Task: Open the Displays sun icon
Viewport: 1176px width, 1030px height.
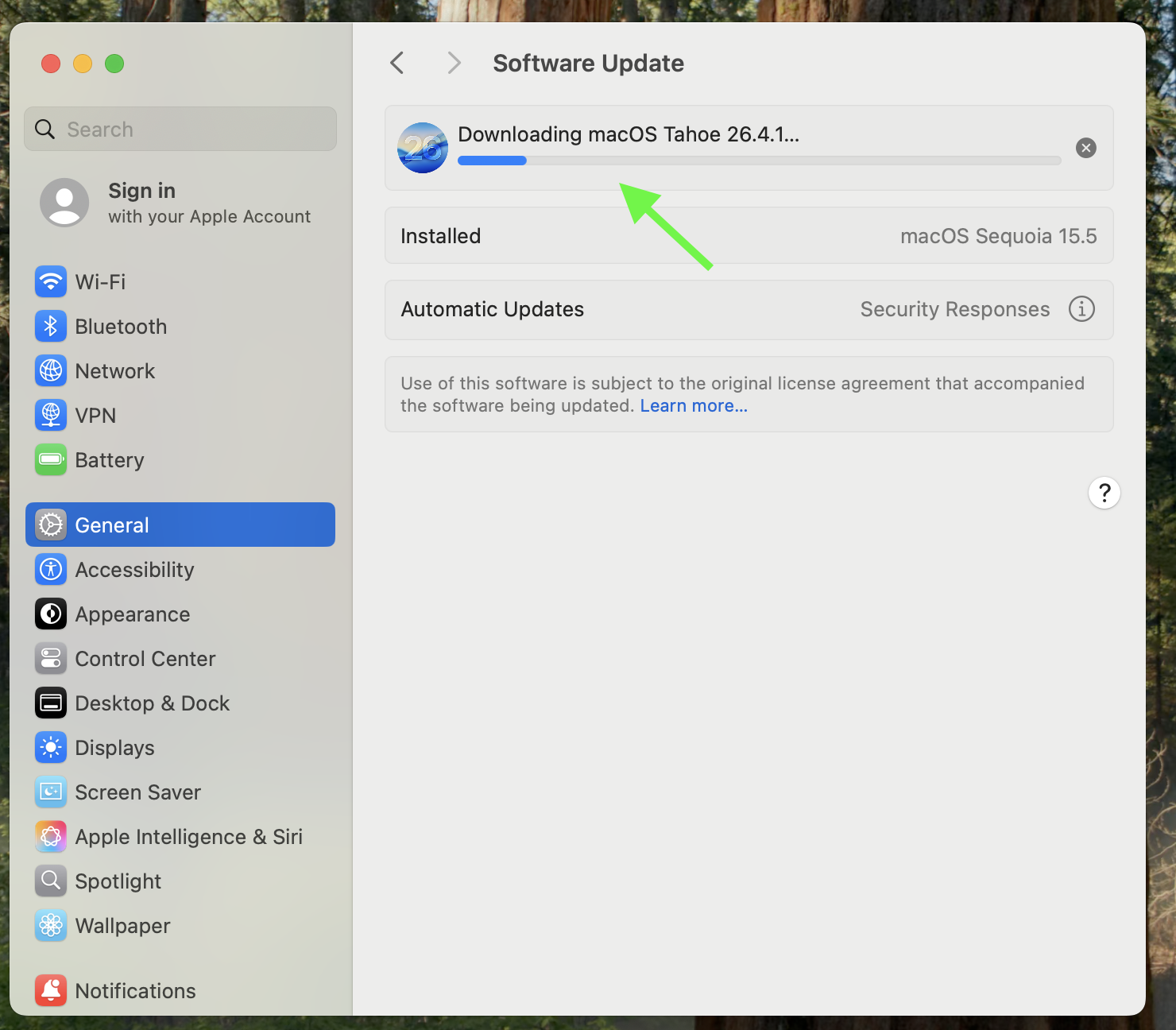Action: (x=51, y=748)
